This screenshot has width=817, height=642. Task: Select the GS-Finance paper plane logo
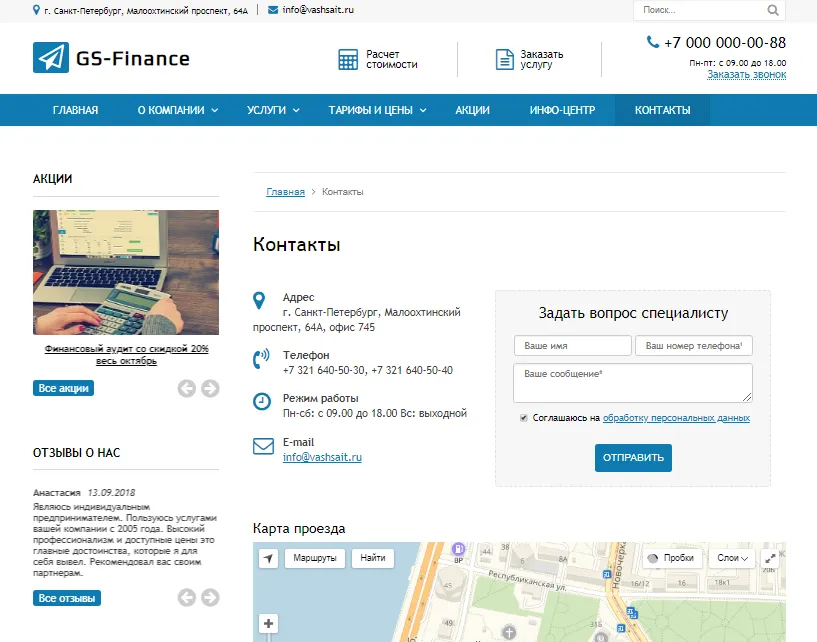[x=48, y=58]
